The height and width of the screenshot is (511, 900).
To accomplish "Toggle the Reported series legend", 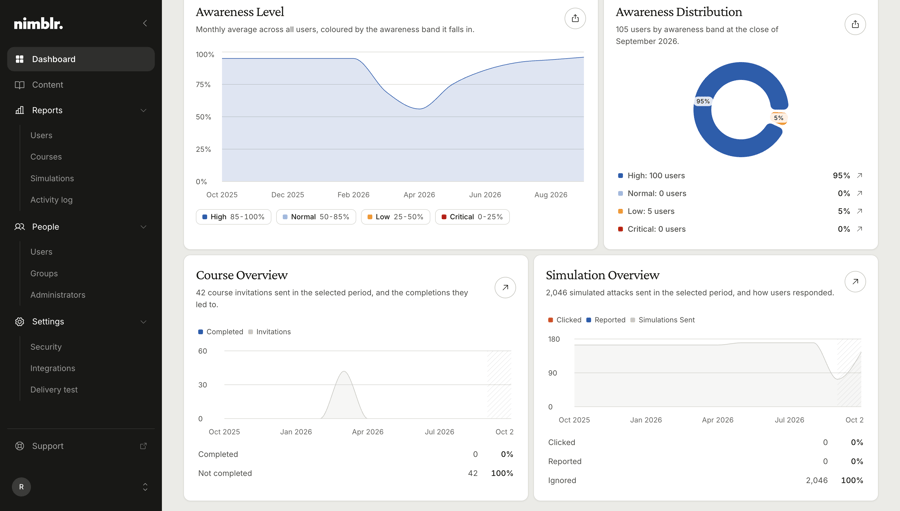I will (606, 320).
